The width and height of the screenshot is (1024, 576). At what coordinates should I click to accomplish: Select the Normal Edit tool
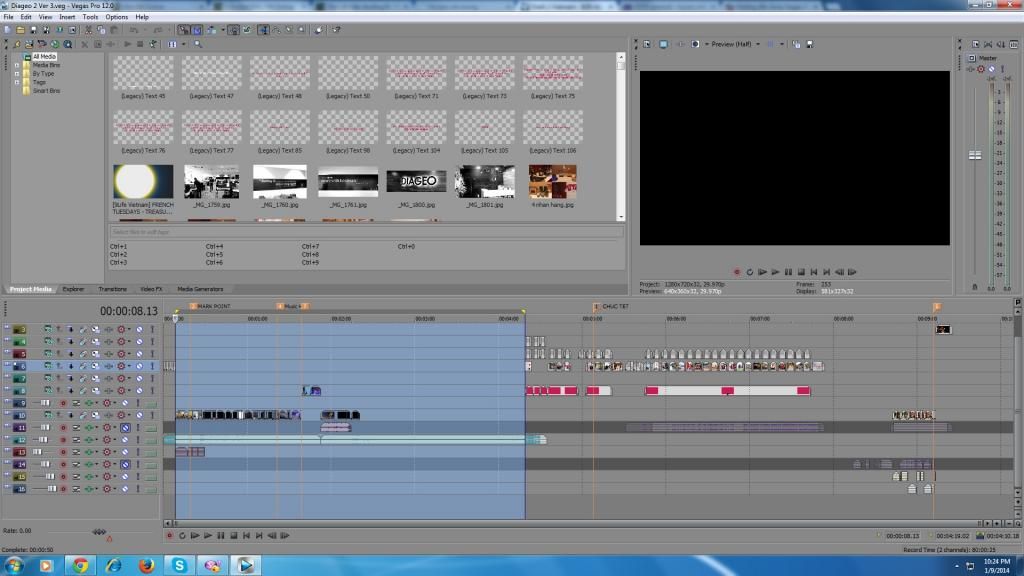pos(263,30)
